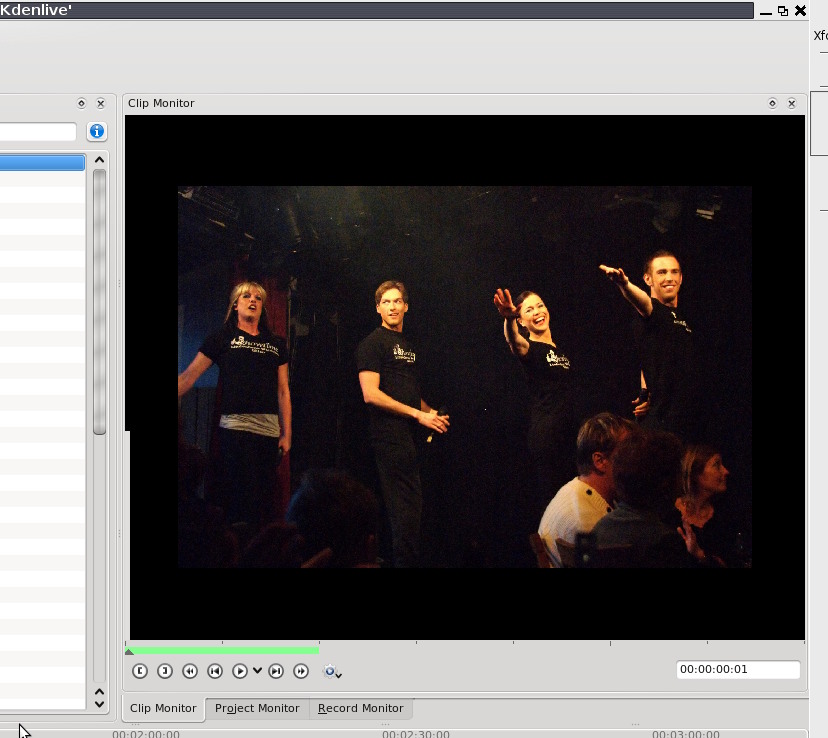Click the upper arrow at scrollbar bottom
828x738 pixels.
99,692
